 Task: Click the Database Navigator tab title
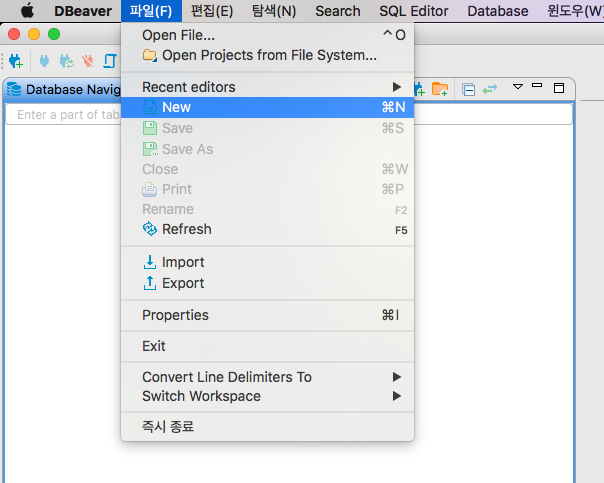click(x=73, y=90)
